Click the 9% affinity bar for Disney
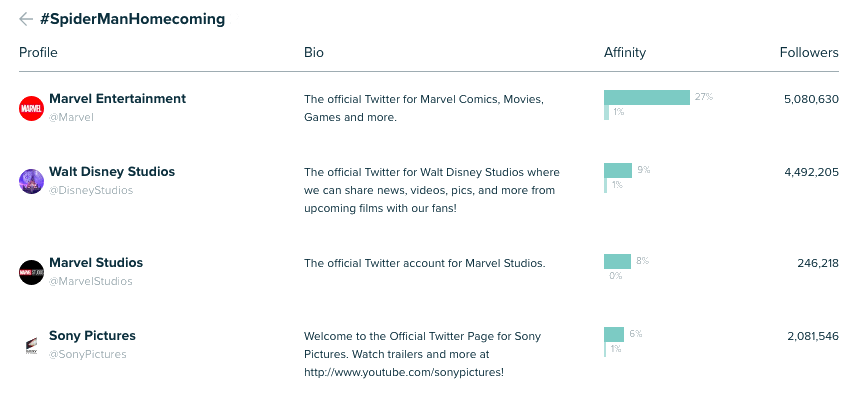This screenshot has width=857, height=410. (618, 170)
